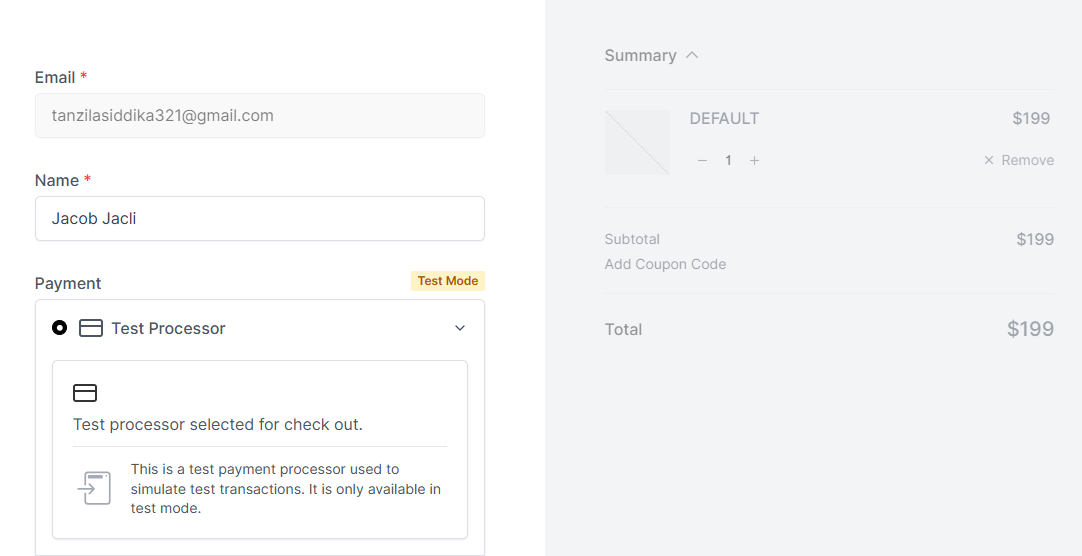The width and height of the screenshot is (1082, 556).
Task: Click the card icon inside the processor info box
Action: 85,393
